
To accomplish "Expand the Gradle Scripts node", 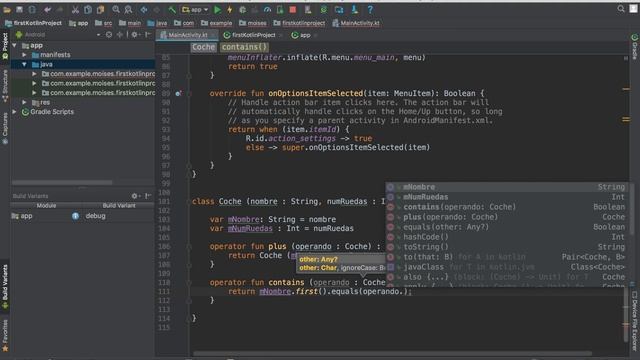I will point(15,111).
